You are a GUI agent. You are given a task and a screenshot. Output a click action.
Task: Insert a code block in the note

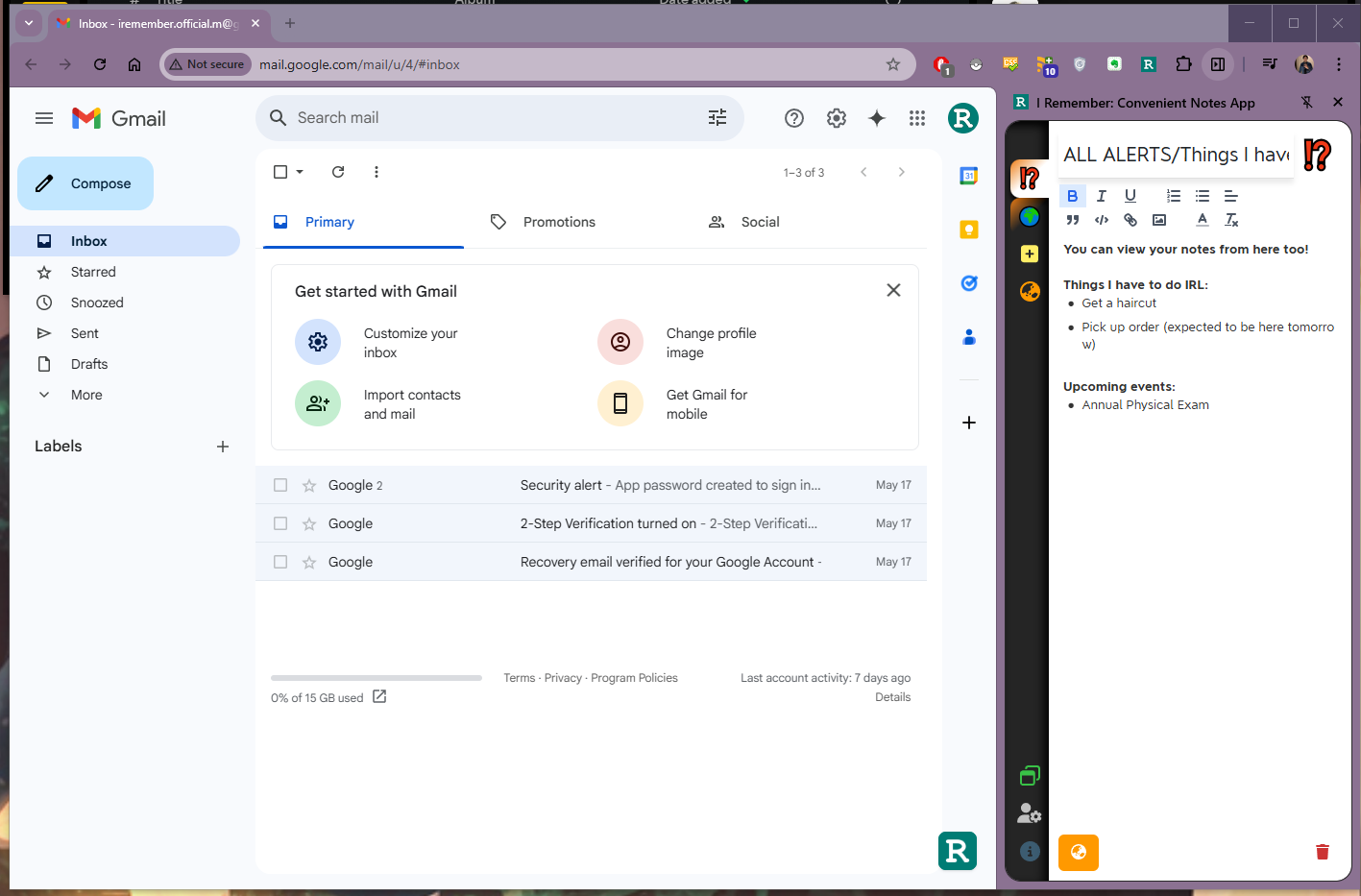(1101, 220)
